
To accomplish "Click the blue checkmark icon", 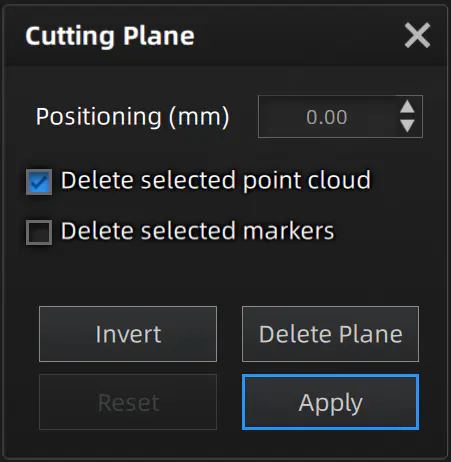I will click(39, 182).
